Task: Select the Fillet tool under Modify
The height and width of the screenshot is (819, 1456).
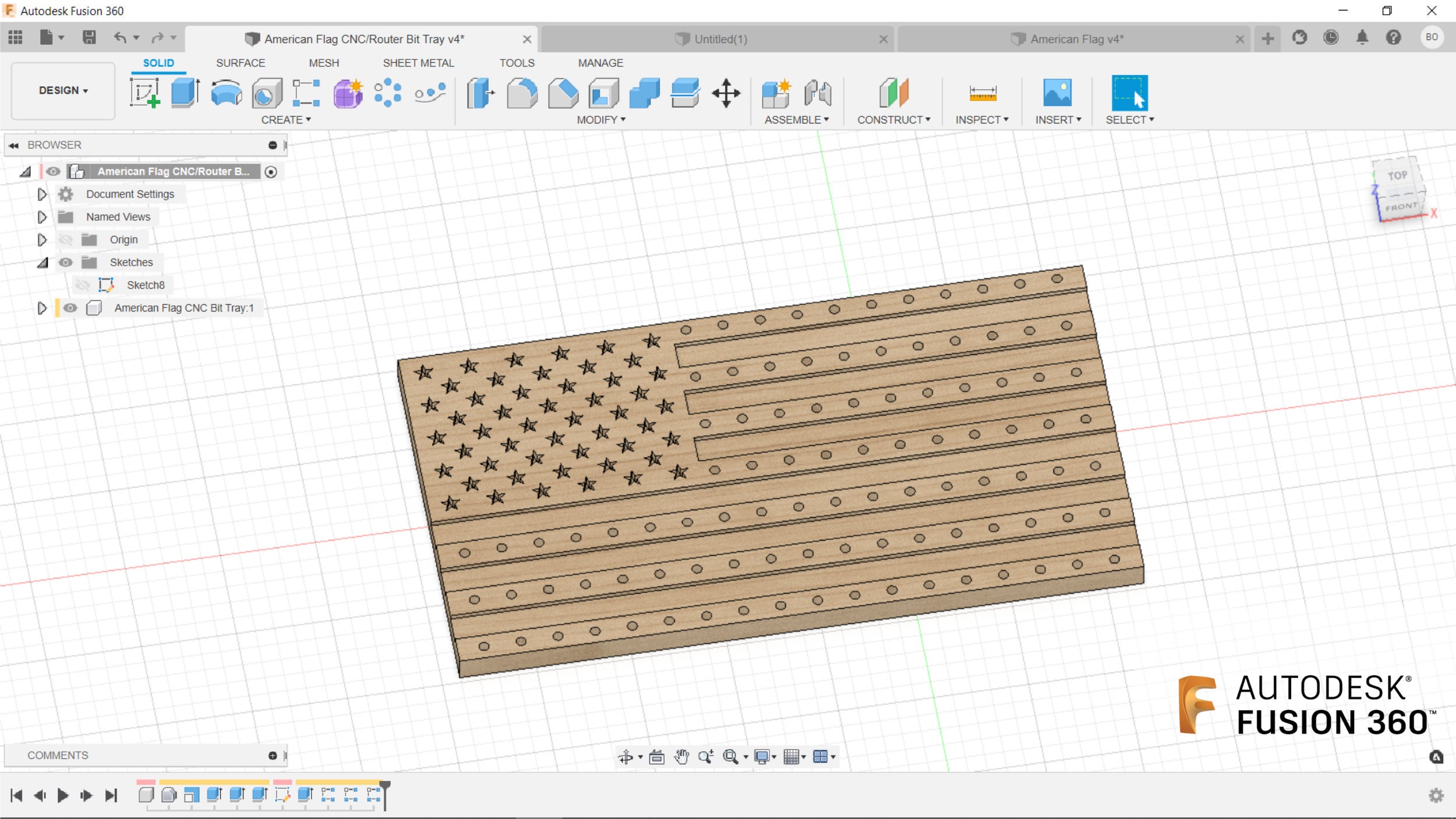Action: click(x=521, y=93)
